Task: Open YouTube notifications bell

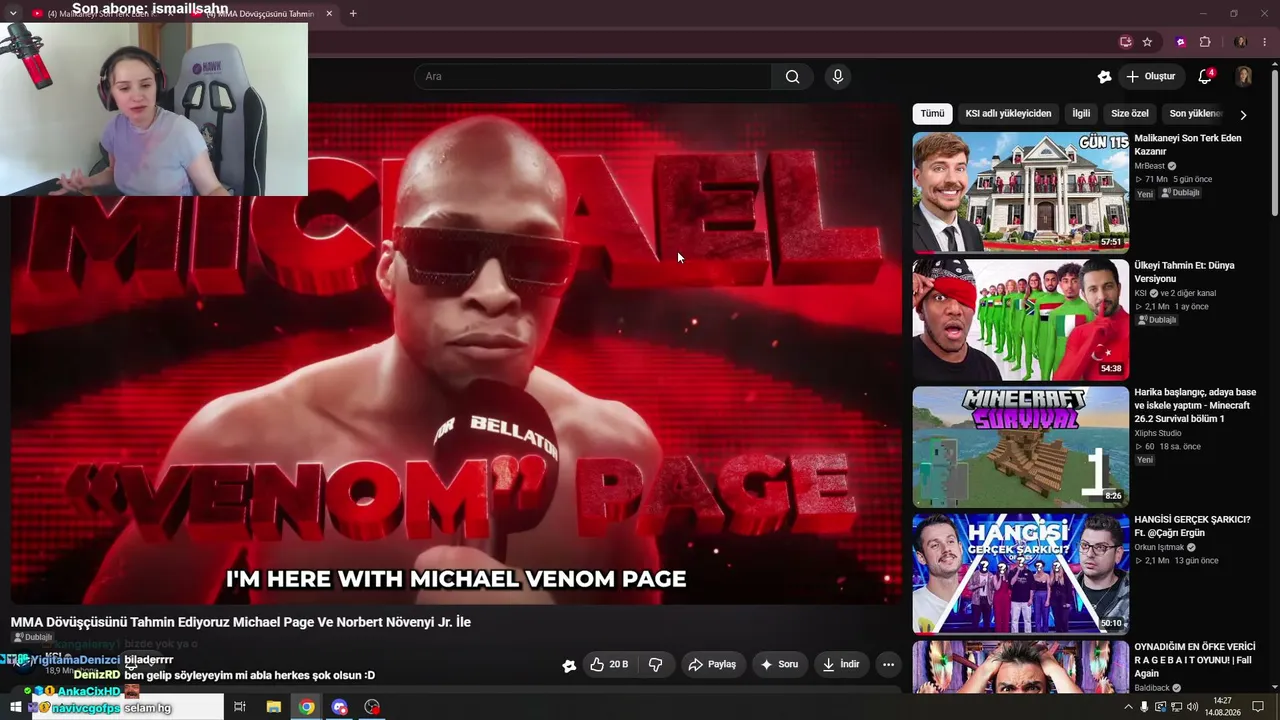Action: (x=1205, y=77)
